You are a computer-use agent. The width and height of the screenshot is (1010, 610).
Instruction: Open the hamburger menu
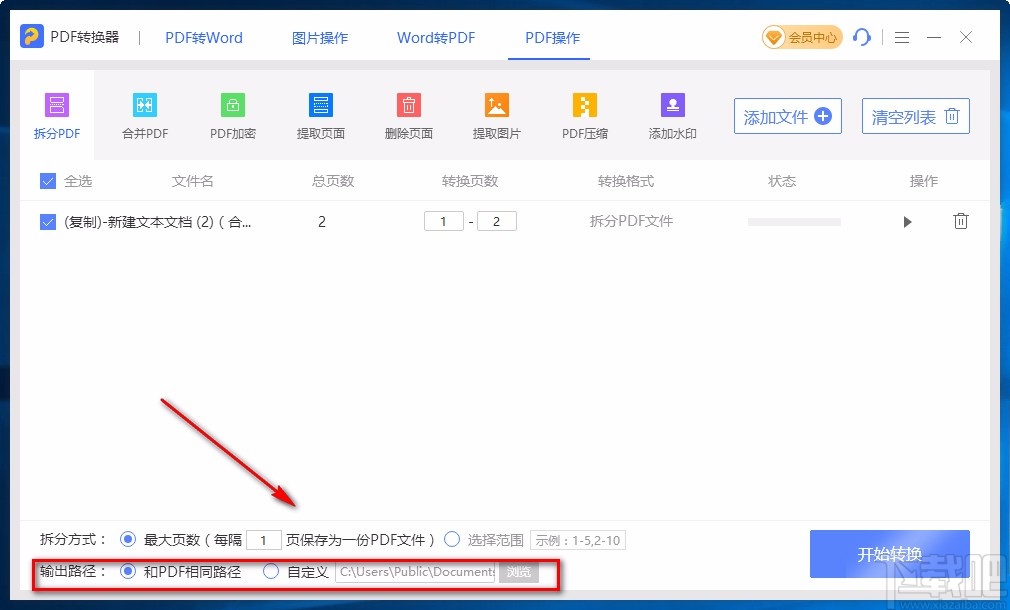(x=901, y=37)
